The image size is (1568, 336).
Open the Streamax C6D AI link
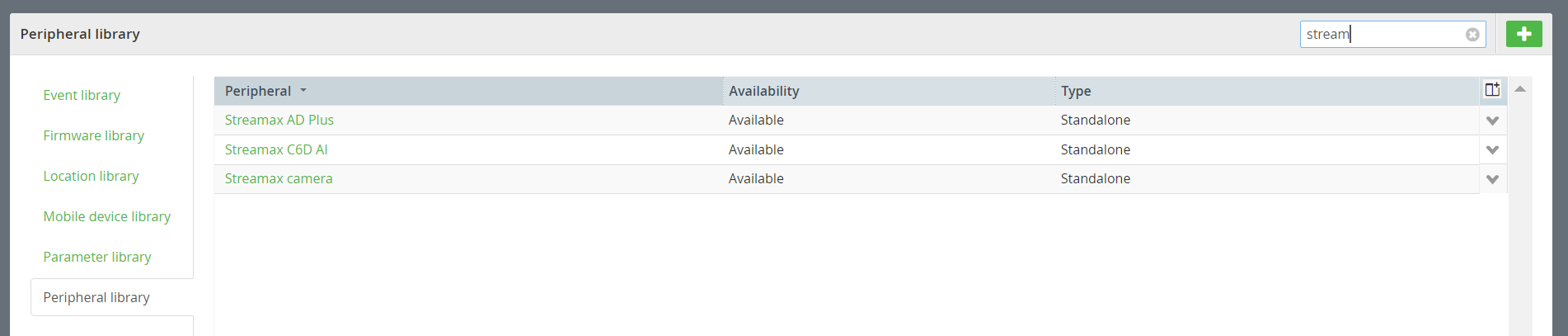pyautogui.click(x=276, y=149)
